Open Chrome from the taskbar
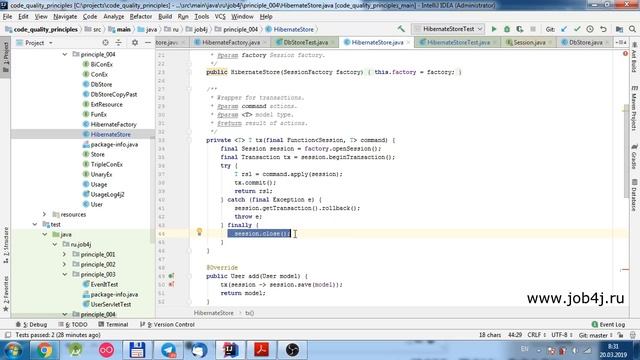The height and width of the screenshot is (360, 640). [44, 350]
